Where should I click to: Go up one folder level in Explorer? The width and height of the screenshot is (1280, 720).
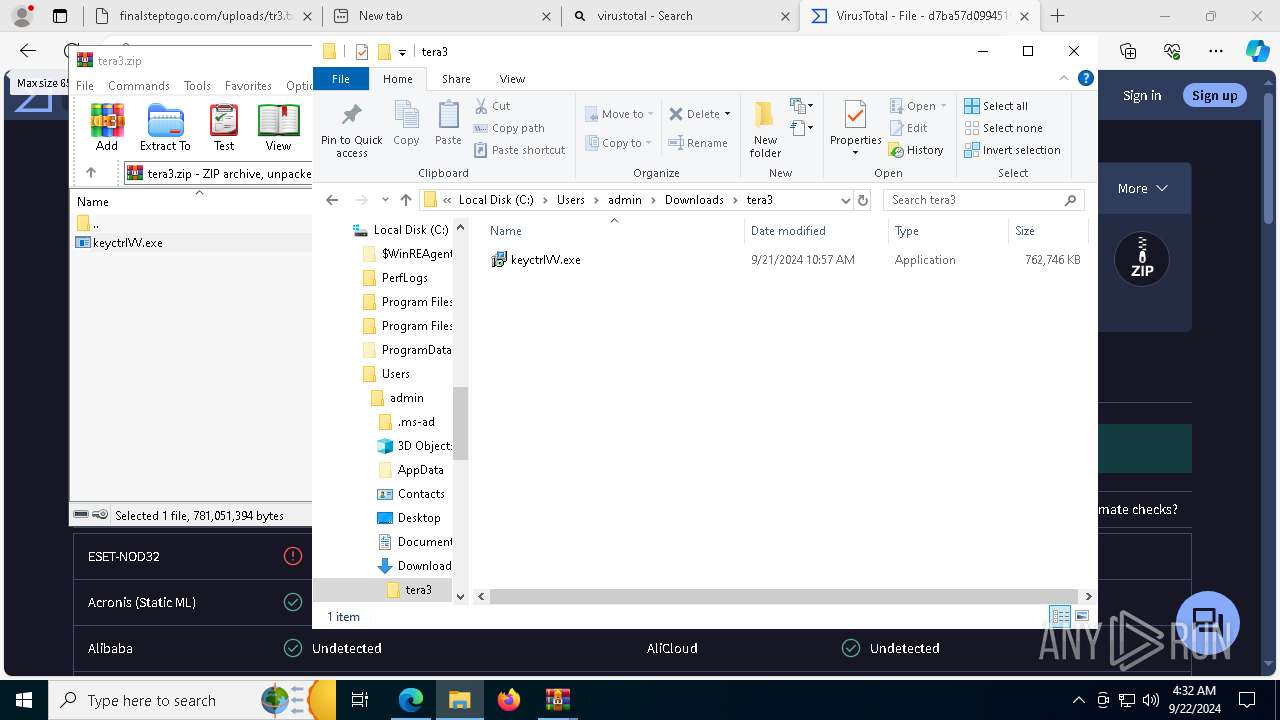[405, 200]
